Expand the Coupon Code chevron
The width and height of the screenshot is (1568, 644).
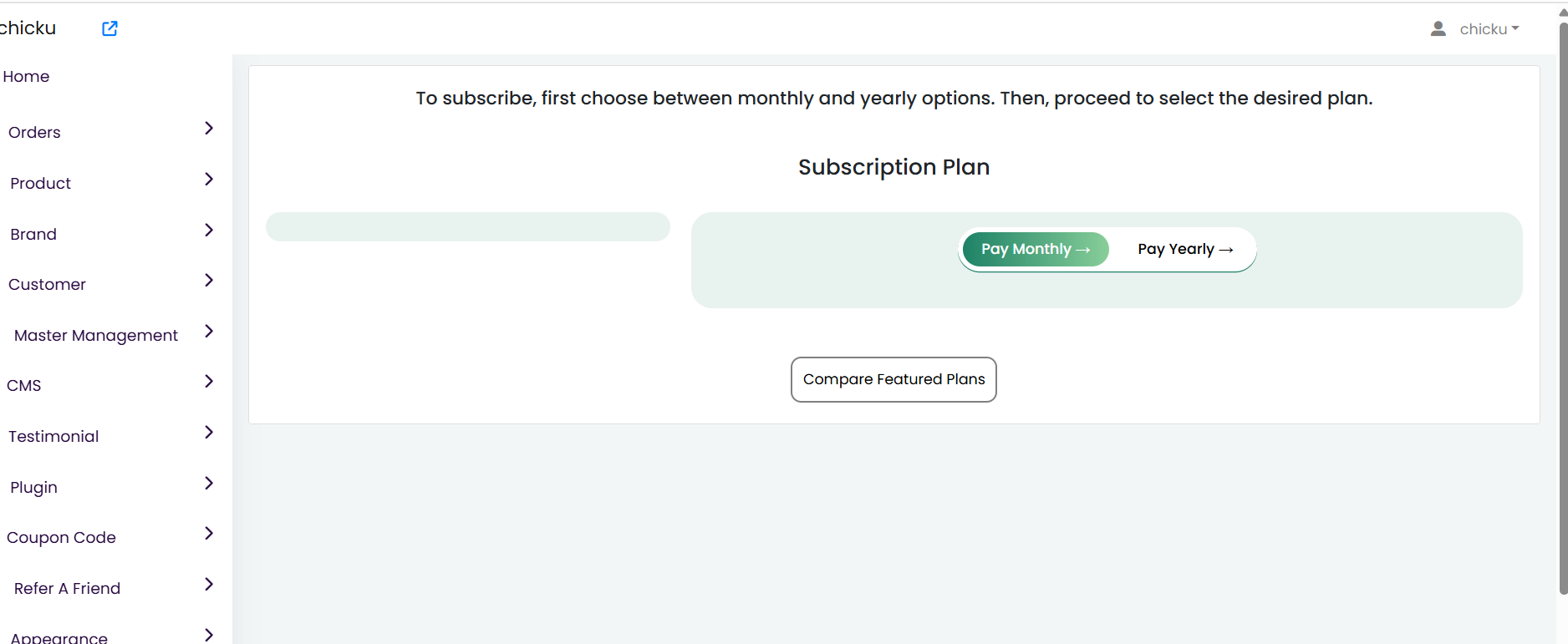pyautogui.click(x=209, y=533)
